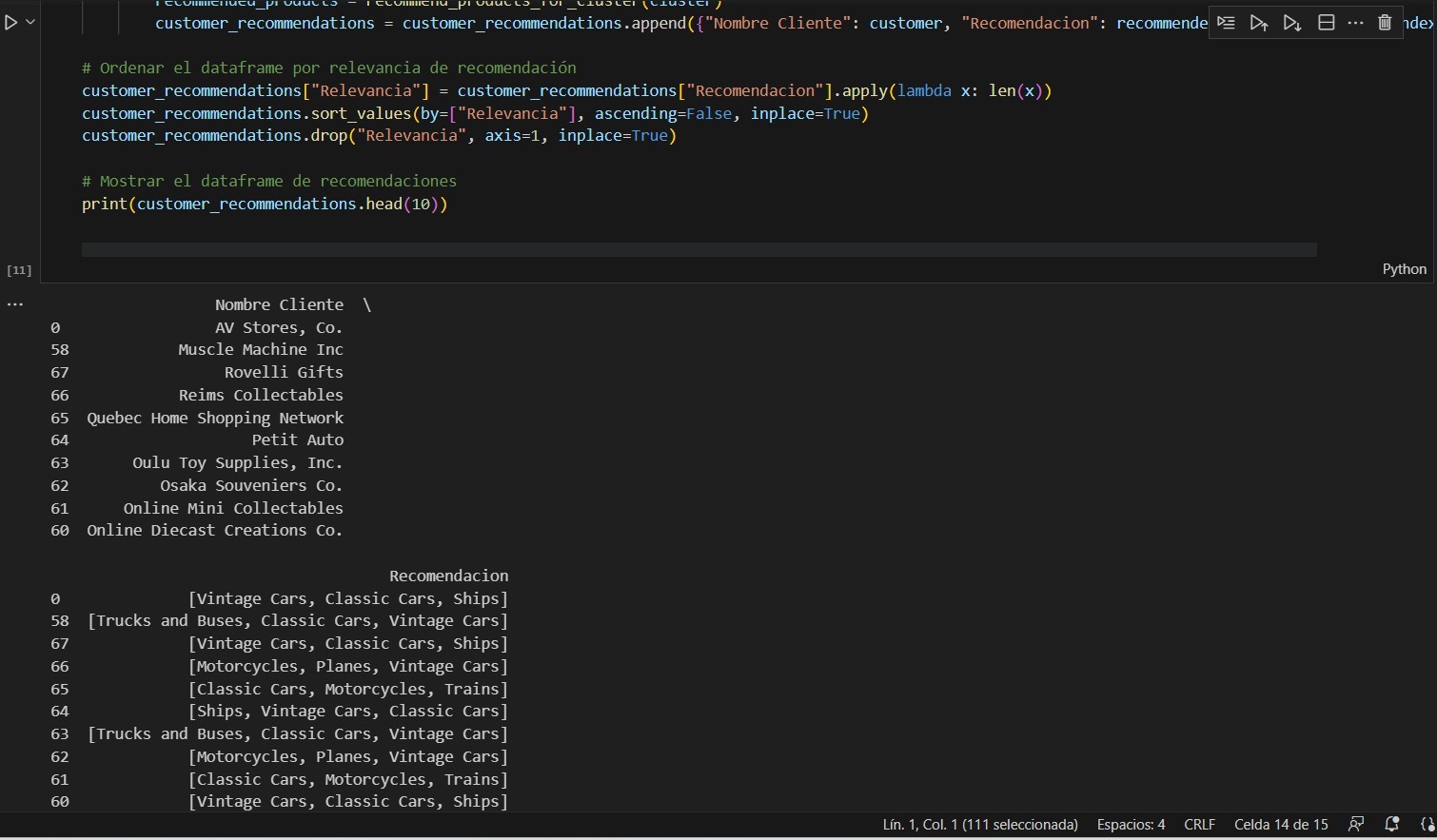1437x840 pixels.
Task: Execute cells above this cell
Action: point(1259,23)
